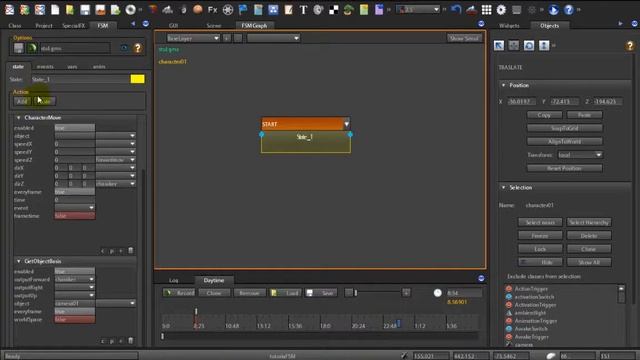640x360 pixels.
Task: Click the select arrow tool in Objects panel
Action: pos(499,45)
